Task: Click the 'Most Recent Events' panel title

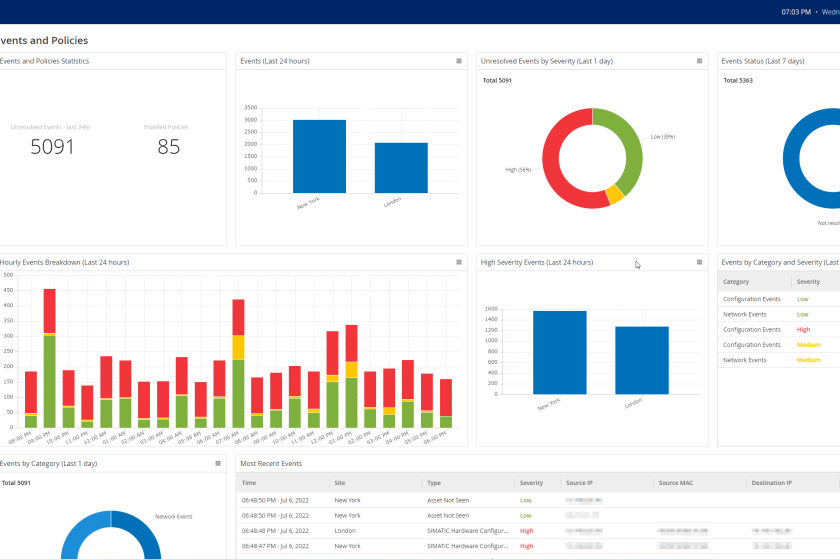Action: [x=271, y=464]
